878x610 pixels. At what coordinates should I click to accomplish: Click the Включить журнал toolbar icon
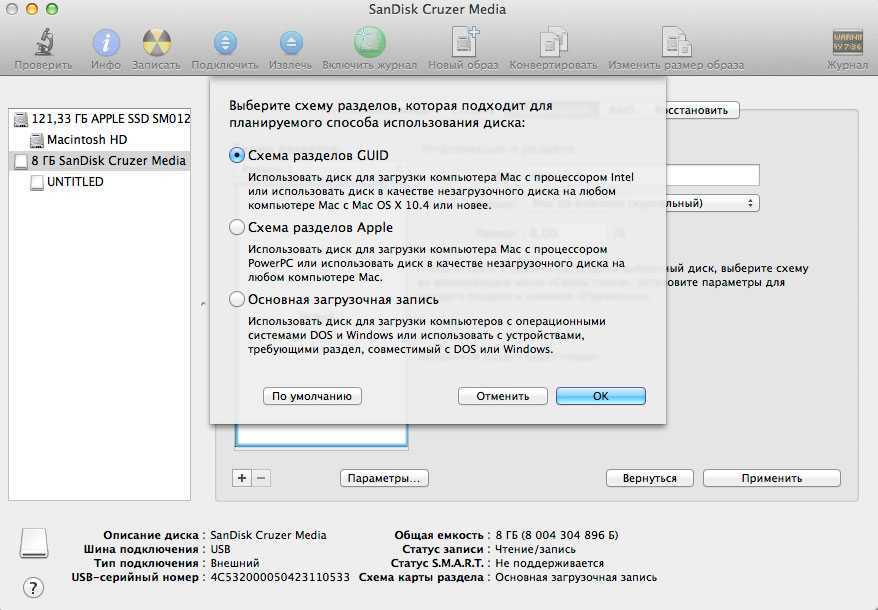370,42
